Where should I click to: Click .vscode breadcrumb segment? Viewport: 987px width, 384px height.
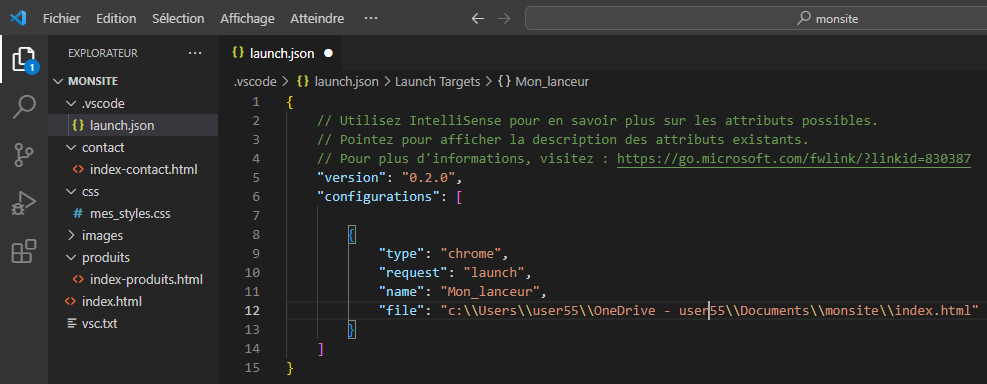[x=254, y=81]
